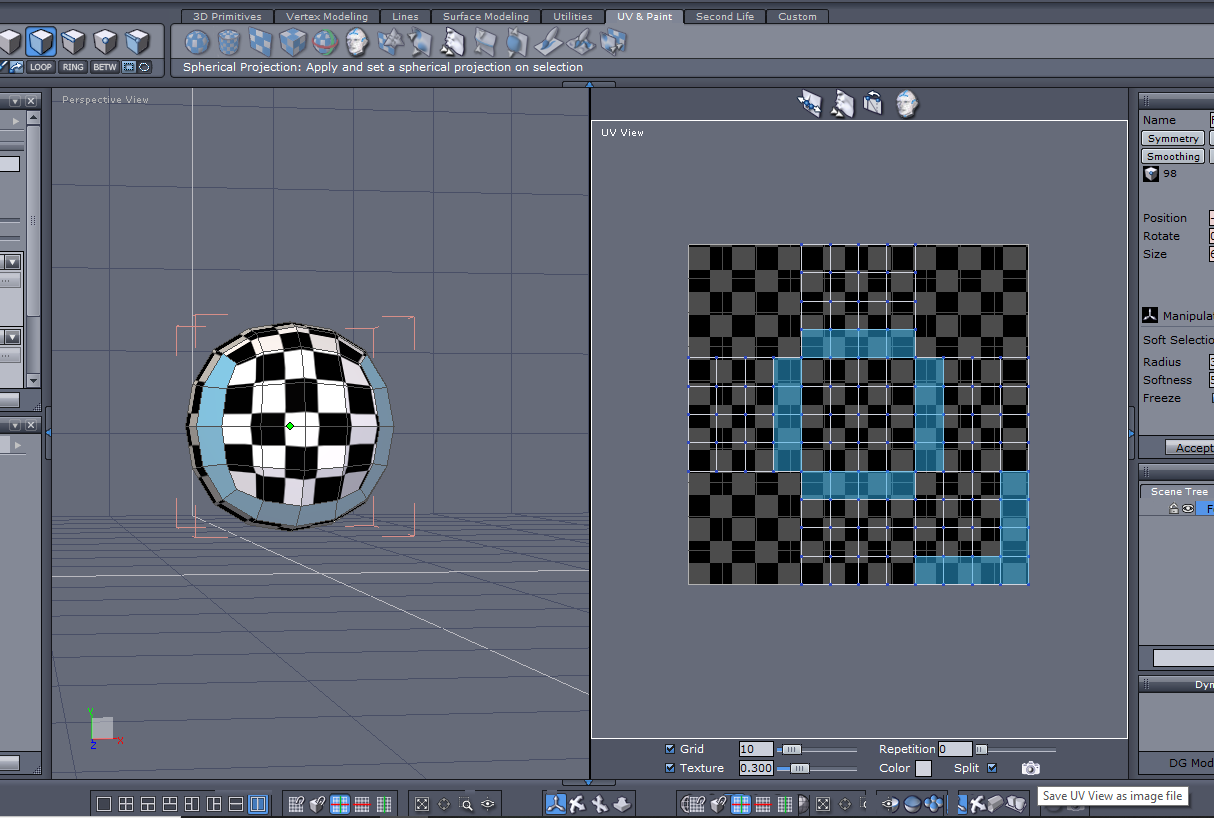This screenshot has height=818, width=1214.
Task: Click the head-shaped UV unfold icon in toolbar
Action: click(x=356, y=42)
